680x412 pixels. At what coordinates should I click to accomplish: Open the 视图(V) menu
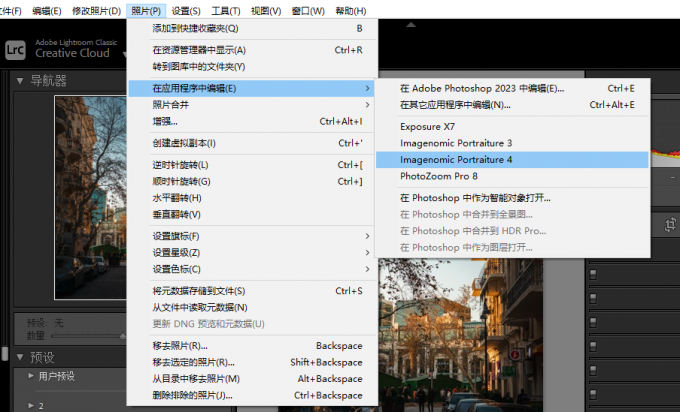point(267,10)
